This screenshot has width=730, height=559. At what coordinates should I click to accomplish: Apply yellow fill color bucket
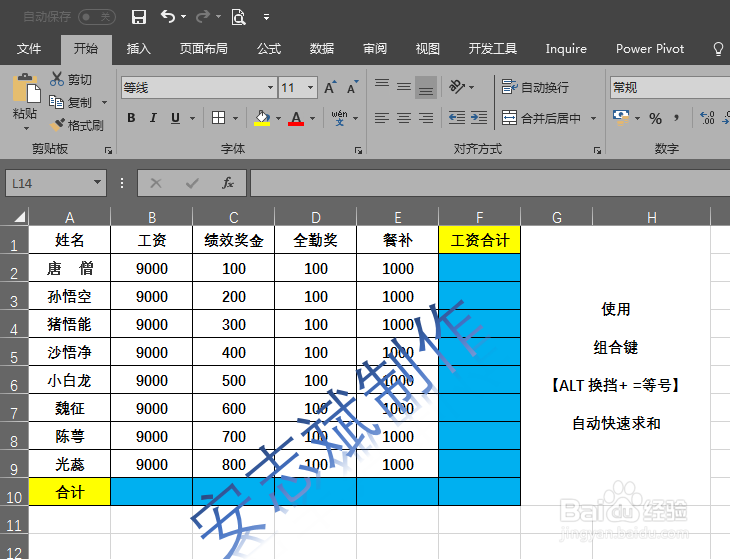tap(262, 118)
